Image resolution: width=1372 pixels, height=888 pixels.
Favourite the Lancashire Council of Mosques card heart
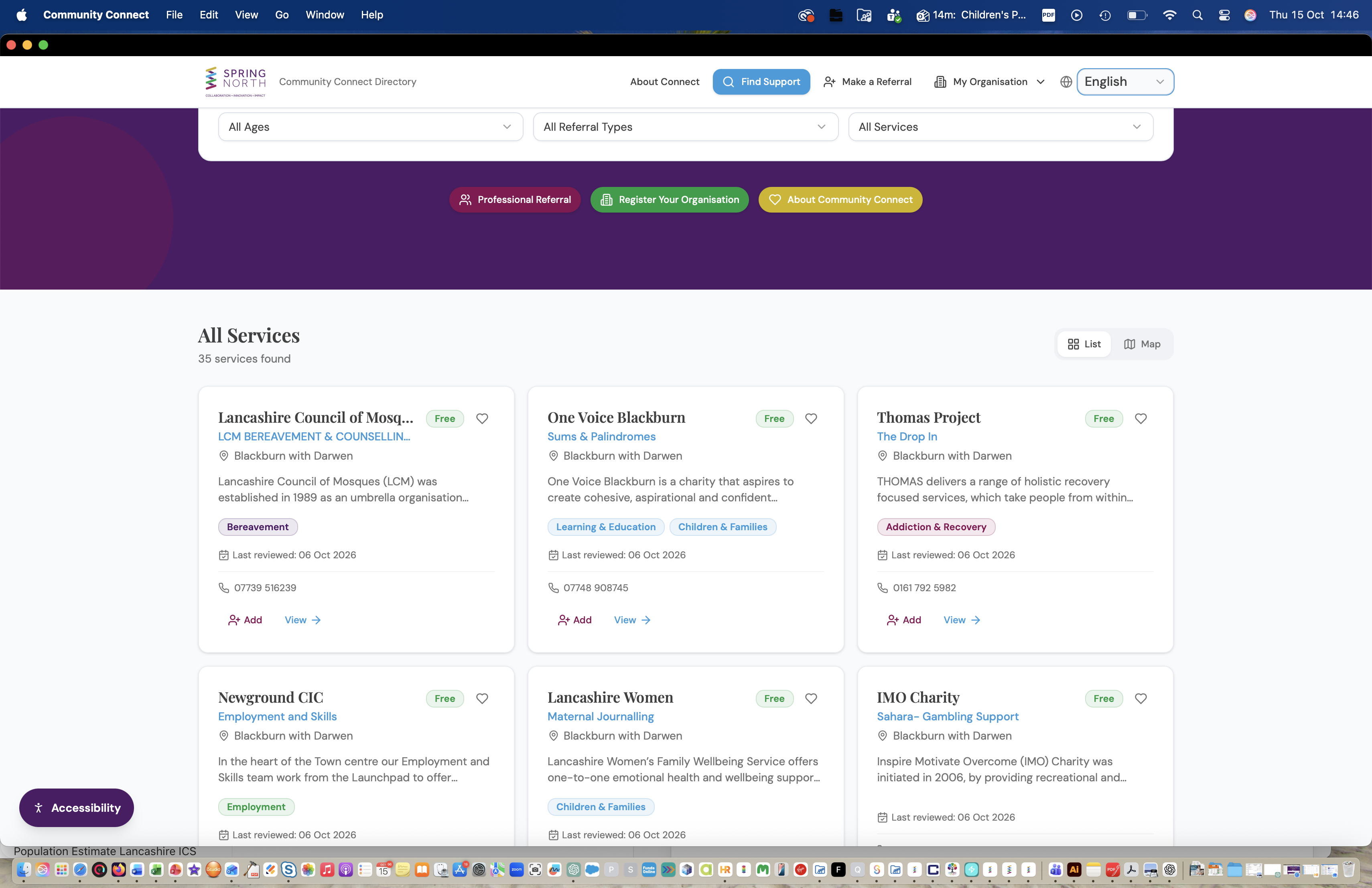(x=482, y=418)
